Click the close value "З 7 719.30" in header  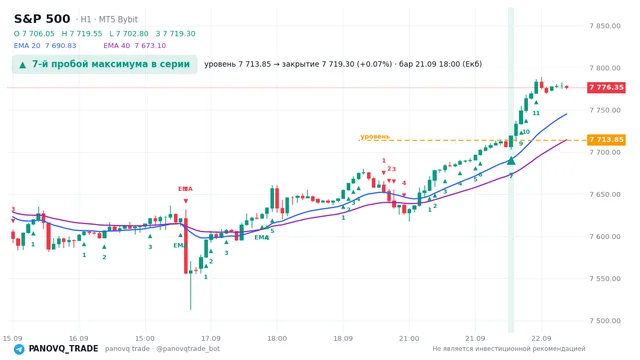tap(176, 34)
